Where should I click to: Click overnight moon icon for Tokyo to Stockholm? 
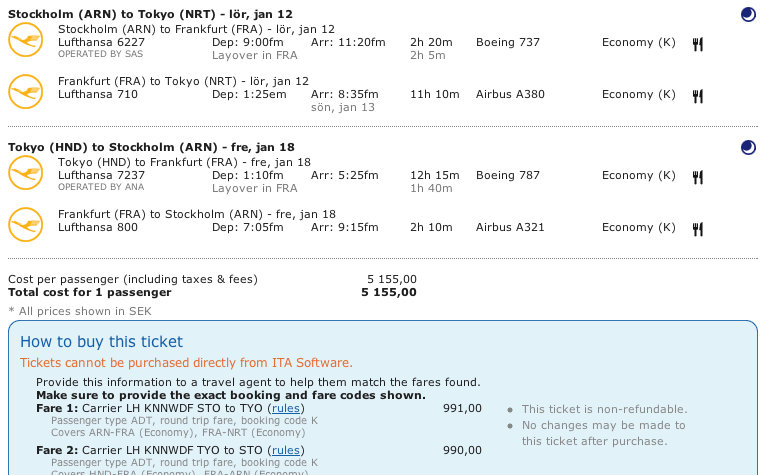click(748, 147)
